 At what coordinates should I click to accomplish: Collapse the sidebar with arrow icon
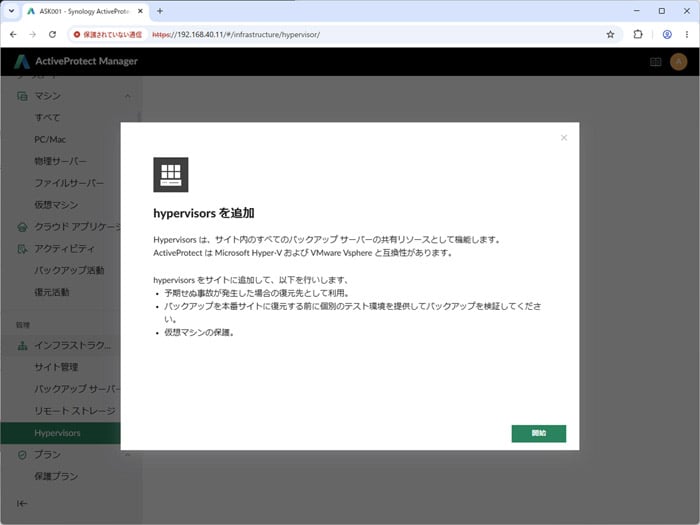point(22,504)
